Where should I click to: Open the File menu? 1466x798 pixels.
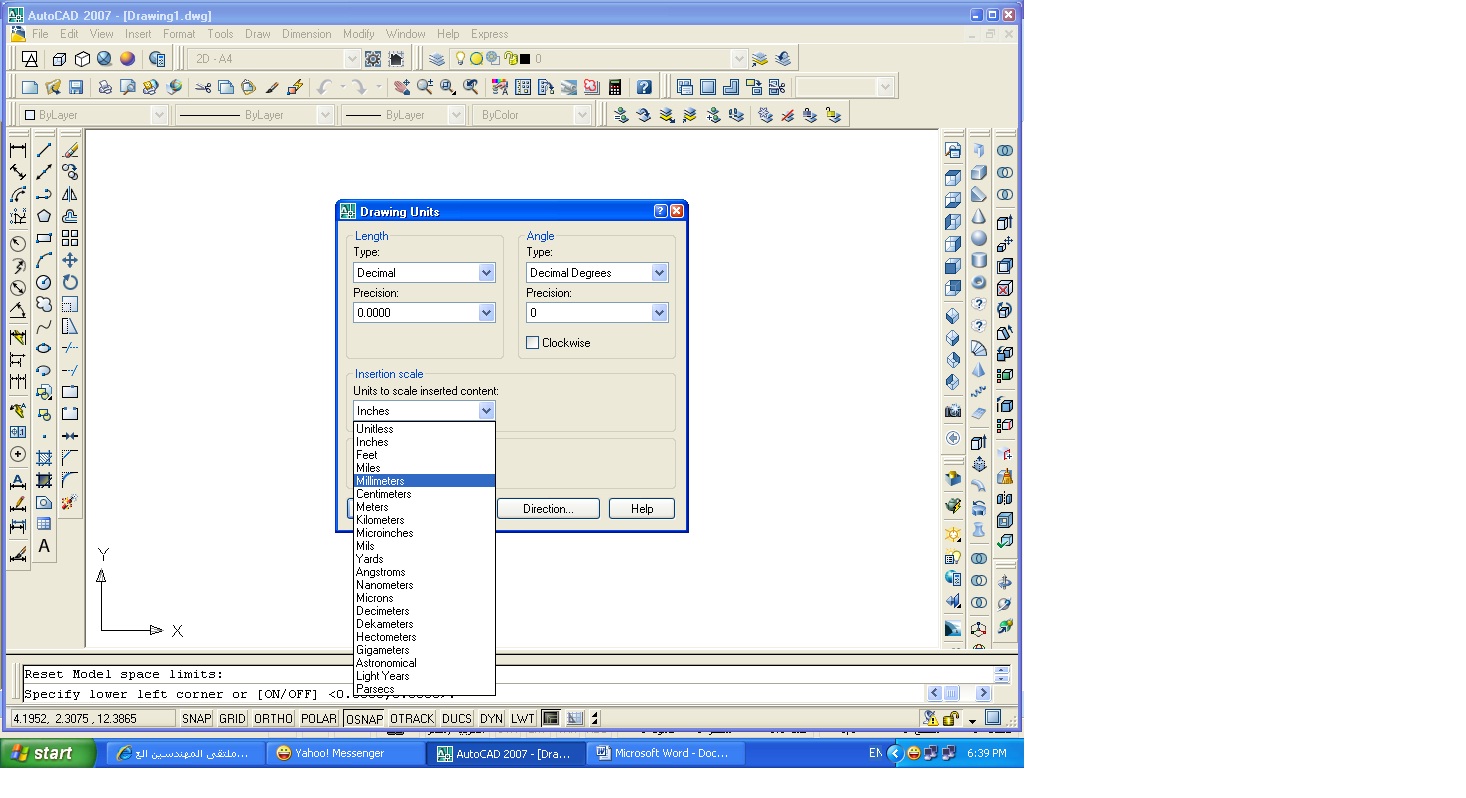(40, 34)
